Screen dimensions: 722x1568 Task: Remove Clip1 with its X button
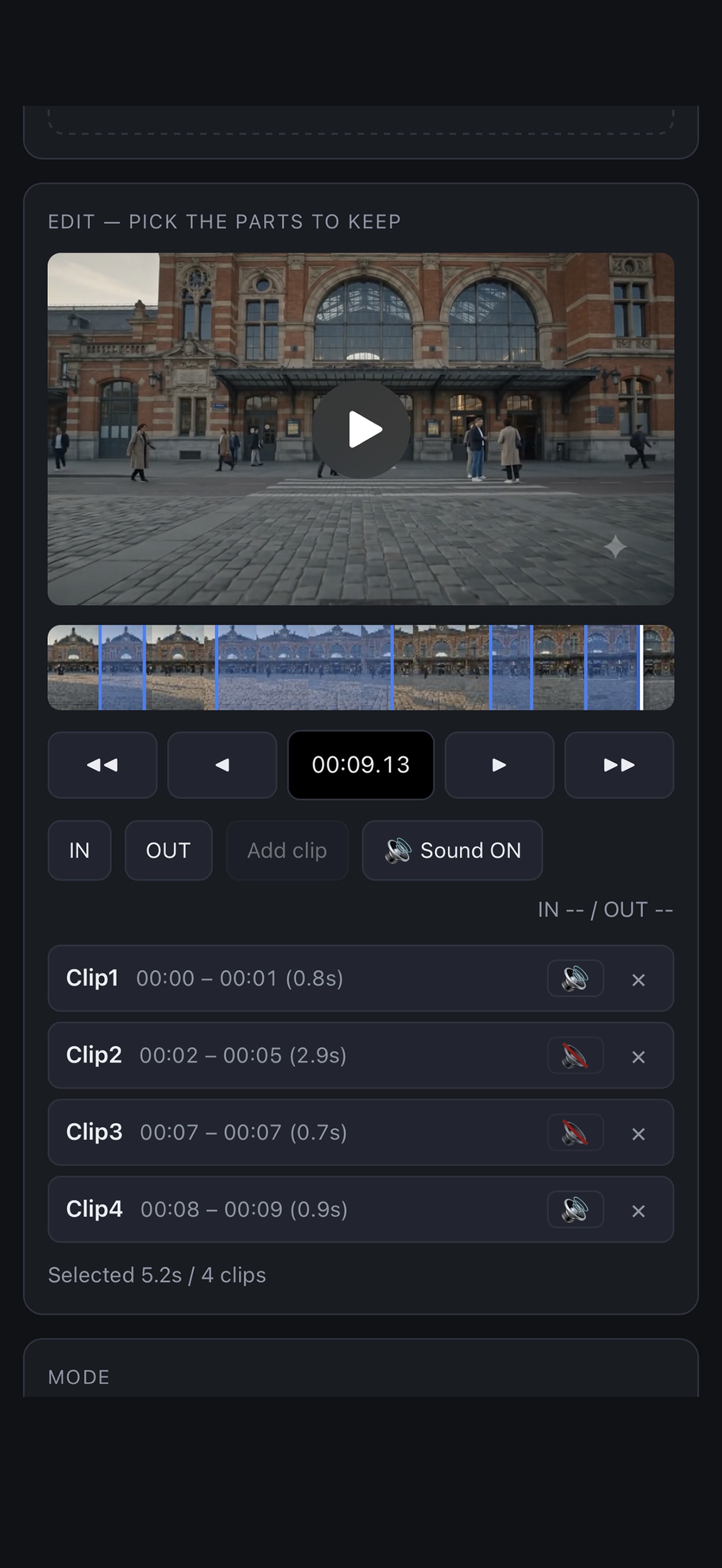(638, 979)
